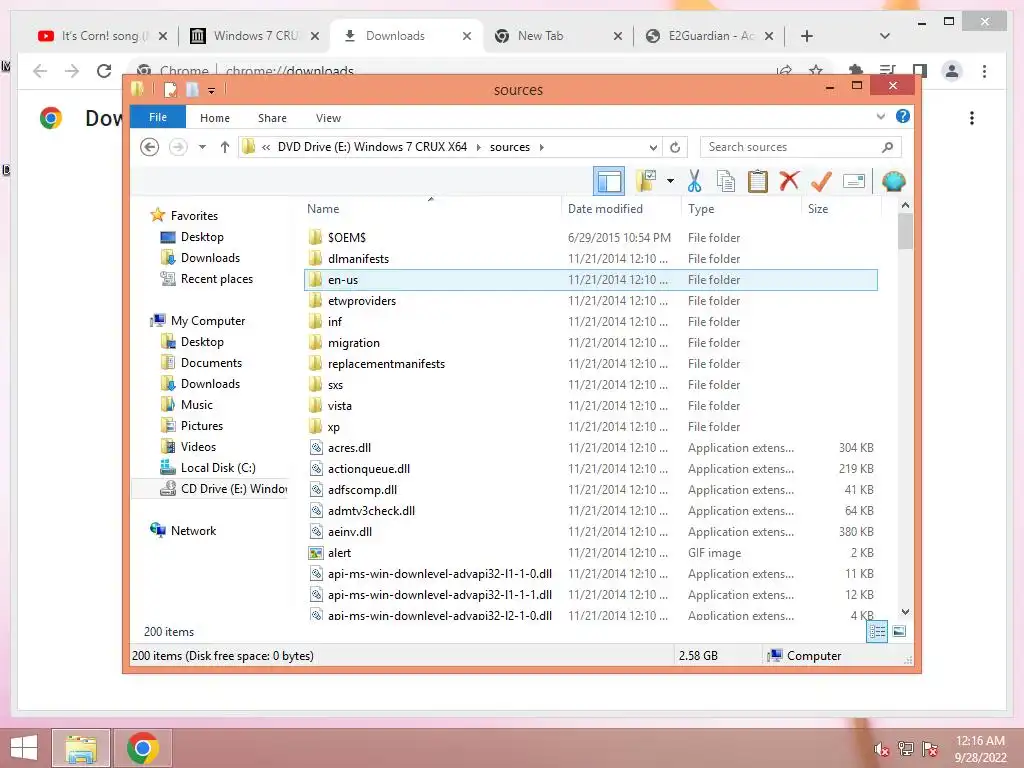This screenshot has width=1024, height=768.
Task: Click DVD Drive (E:) Windows 7 CRUX X64 breadcrumb
Action: pos(372,147)
